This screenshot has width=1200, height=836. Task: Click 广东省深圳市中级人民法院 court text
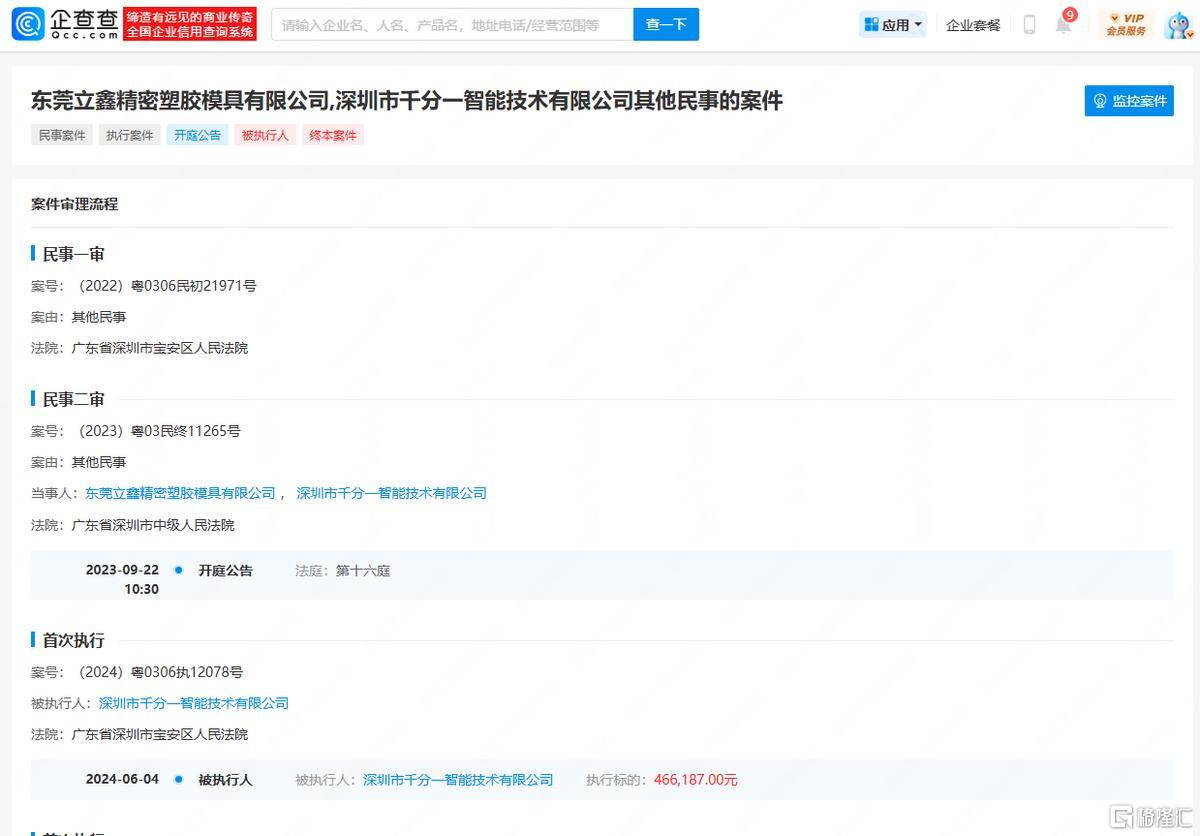point(153,525)
